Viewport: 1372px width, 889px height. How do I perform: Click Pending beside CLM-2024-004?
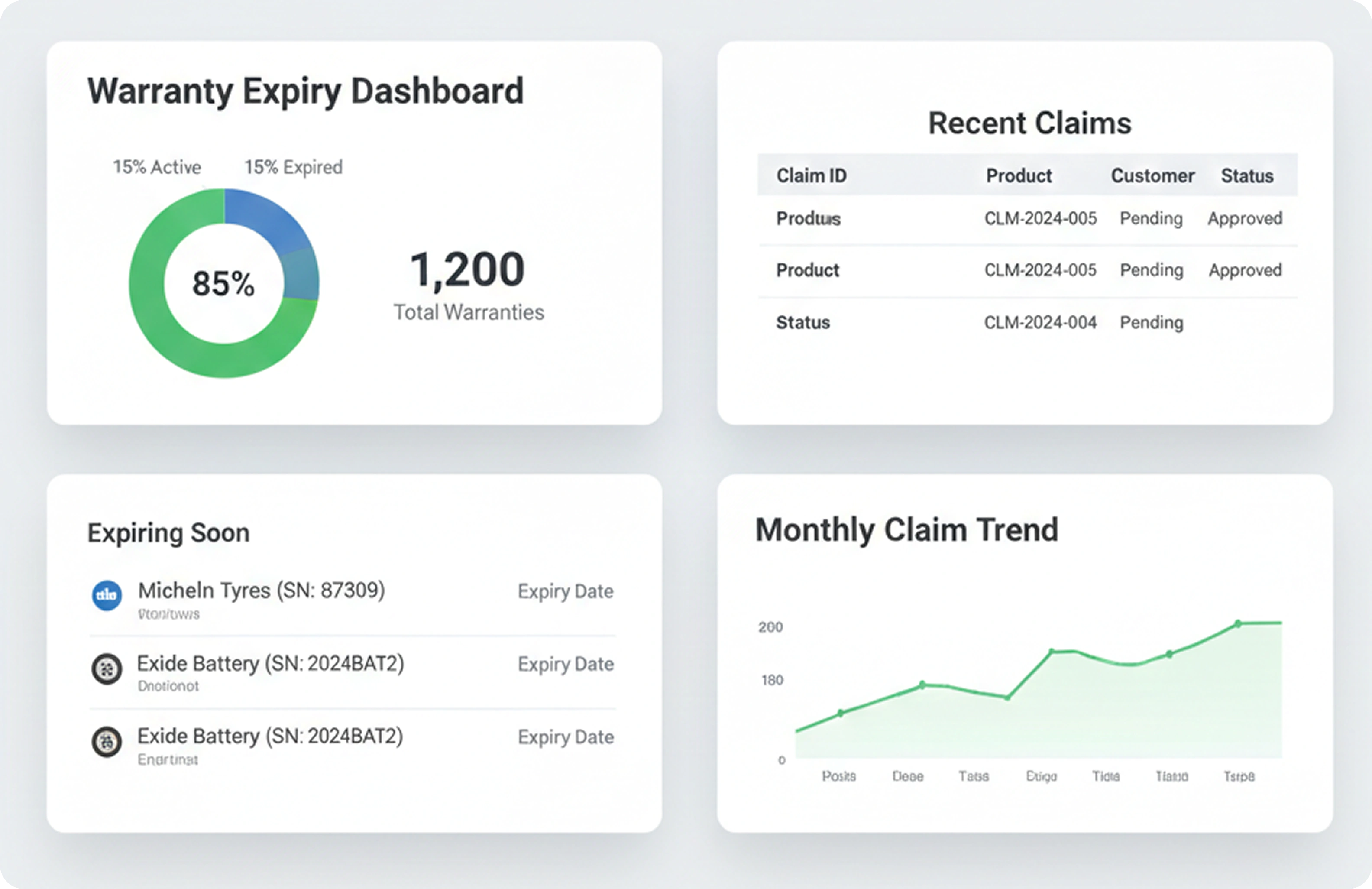[1151, 322]
